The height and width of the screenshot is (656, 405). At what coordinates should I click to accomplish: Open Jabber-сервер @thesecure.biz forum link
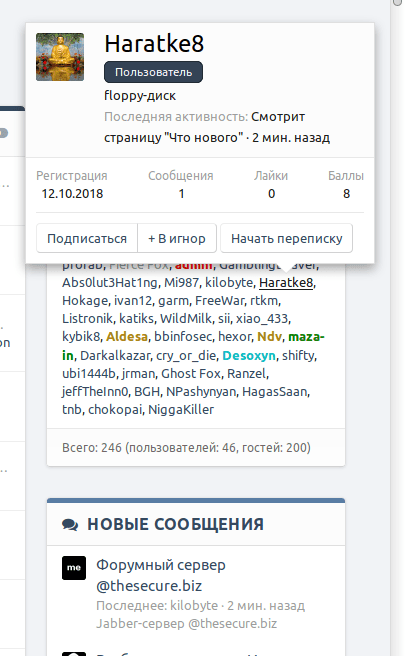pyautogui.click(x=187, y=624)
